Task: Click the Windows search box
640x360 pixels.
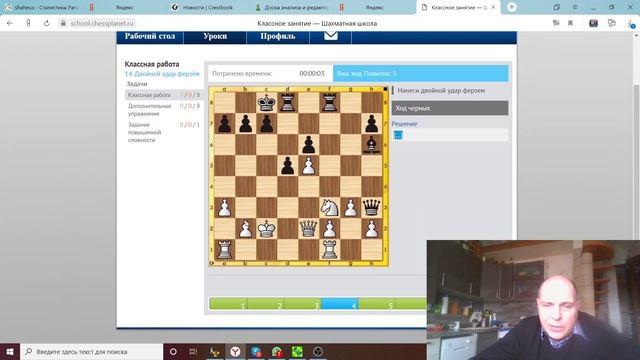Action: coord(91,351)
